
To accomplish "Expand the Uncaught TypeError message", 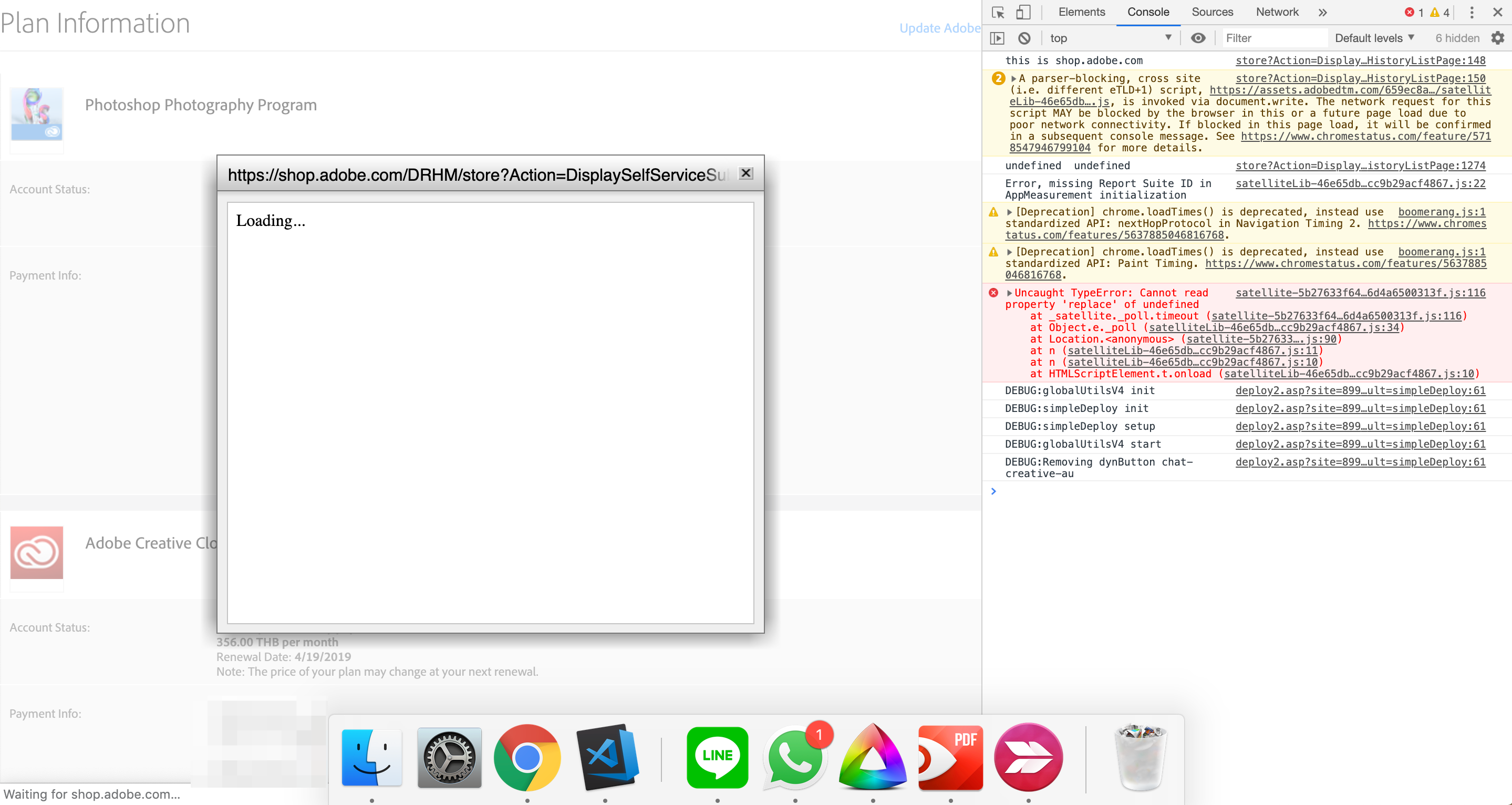I will point(1009,293).
